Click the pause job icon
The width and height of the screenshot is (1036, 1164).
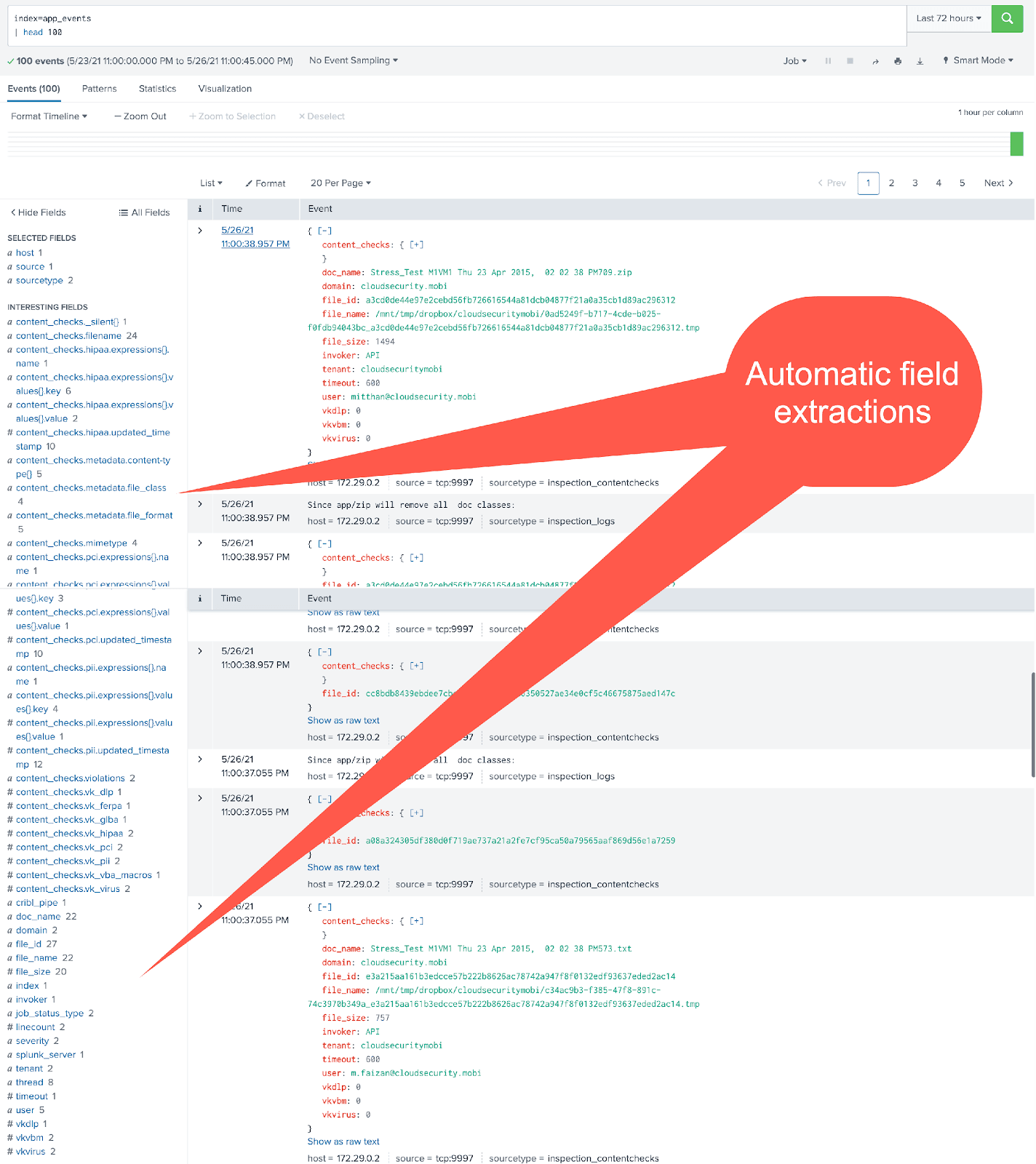tap(828, 61)
